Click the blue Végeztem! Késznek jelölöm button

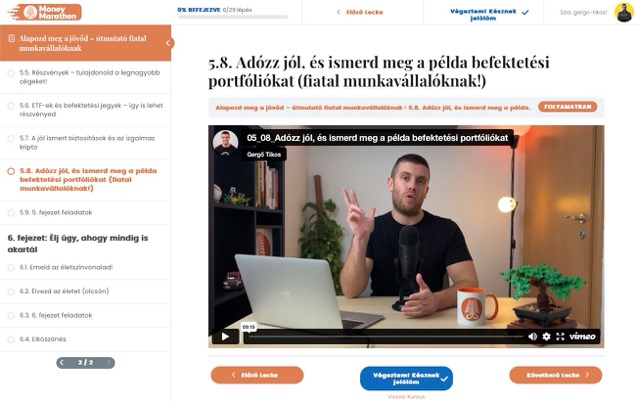[x=406, y=378]
